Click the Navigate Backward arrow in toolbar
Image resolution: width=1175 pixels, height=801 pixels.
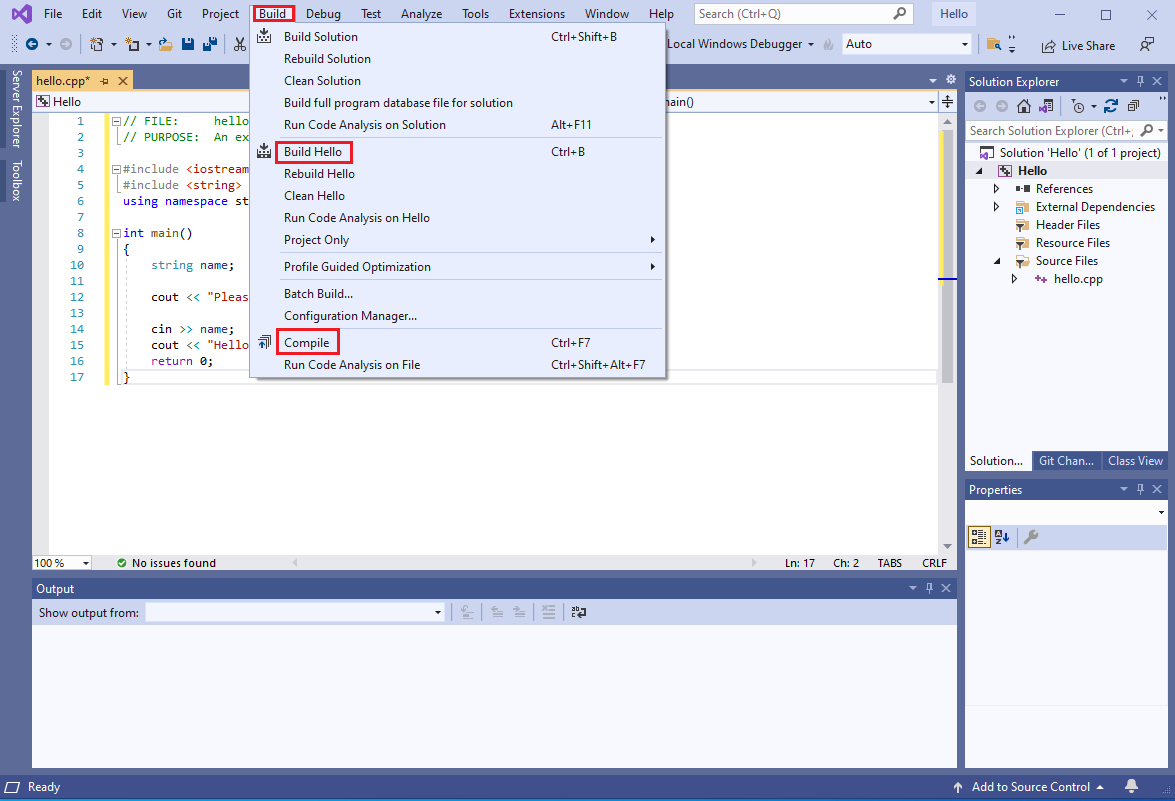tap(31, 44)
